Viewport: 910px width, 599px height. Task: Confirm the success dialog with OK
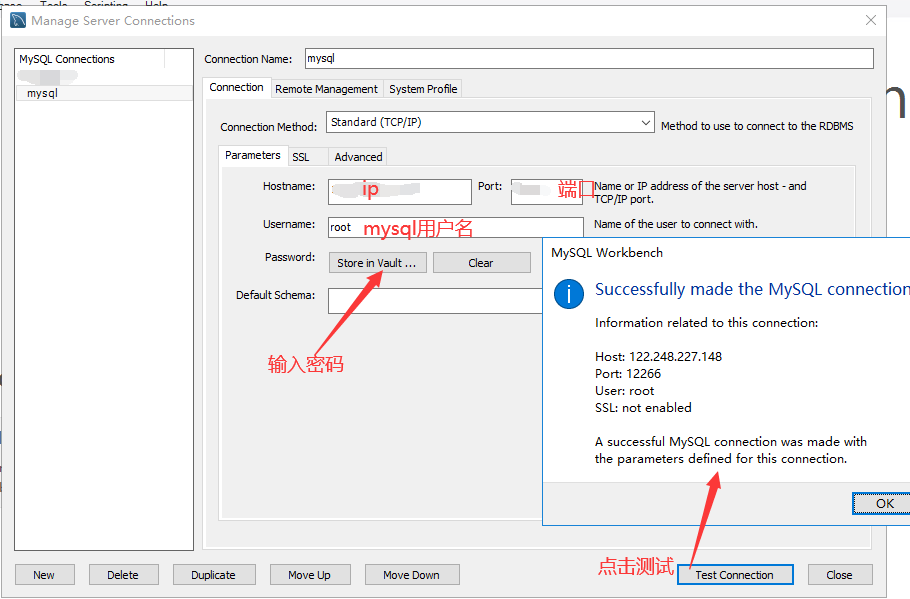tap(882, 503)
